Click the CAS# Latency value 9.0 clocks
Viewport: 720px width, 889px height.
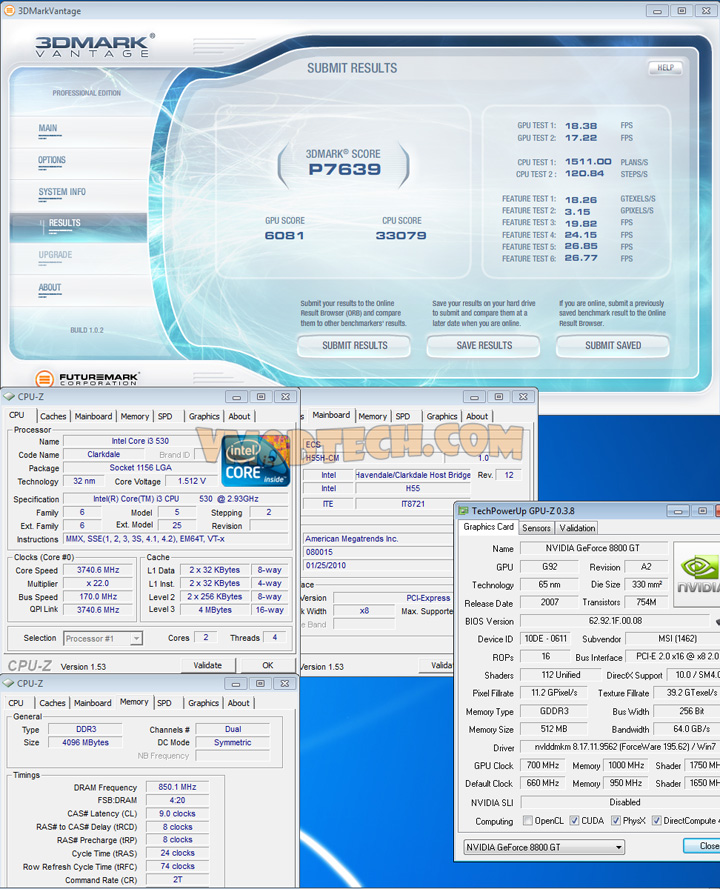pos(177,813)
